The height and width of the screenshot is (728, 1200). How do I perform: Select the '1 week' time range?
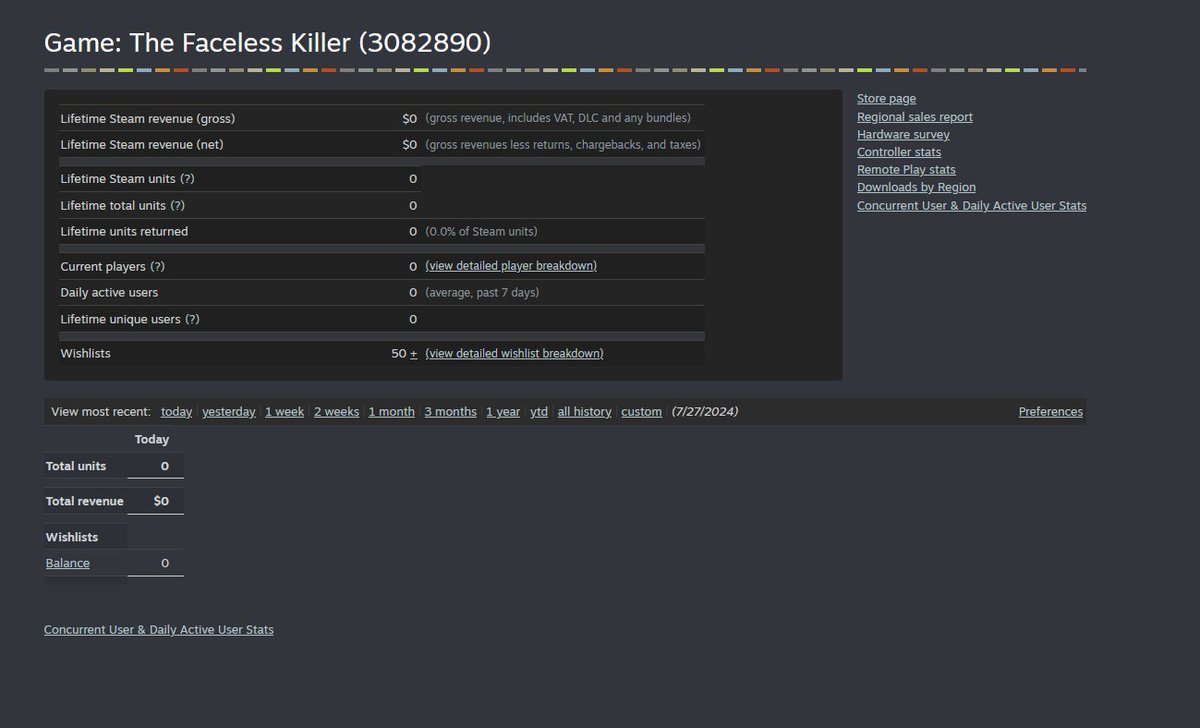[x=284, y=412]
